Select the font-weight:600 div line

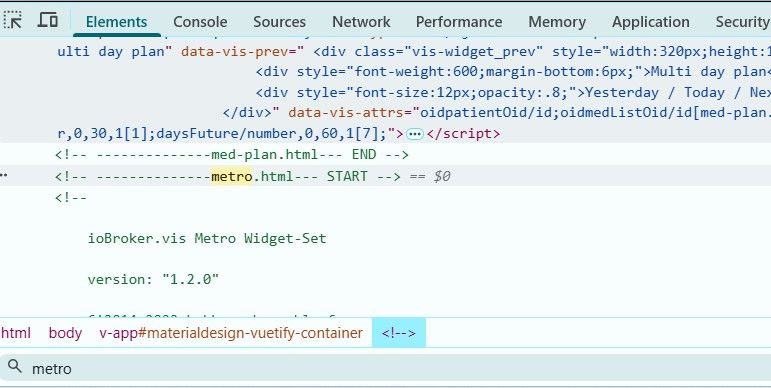point(513,72)
